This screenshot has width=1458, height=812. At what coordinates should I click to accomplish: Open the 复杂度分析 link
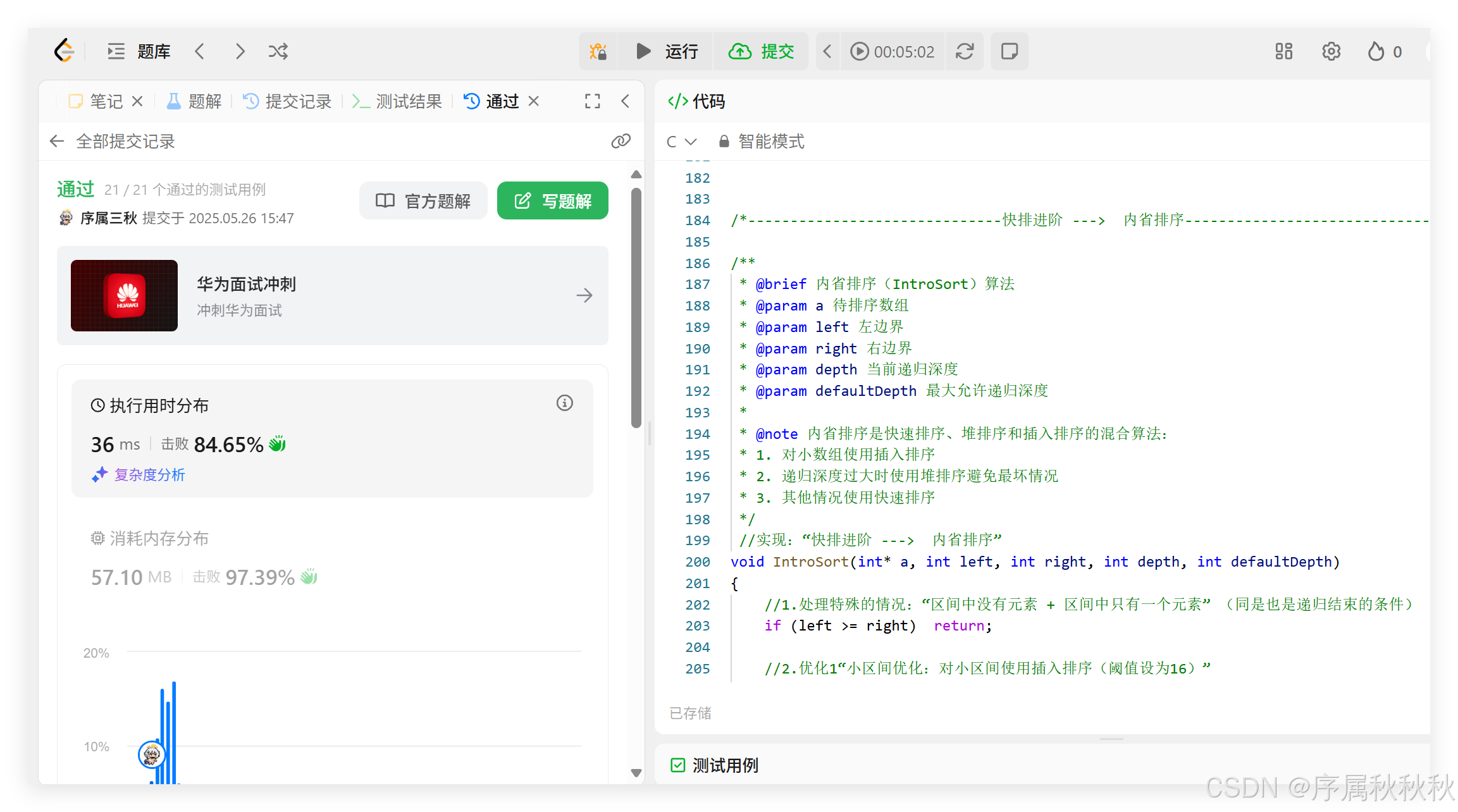tap(149, 474)
